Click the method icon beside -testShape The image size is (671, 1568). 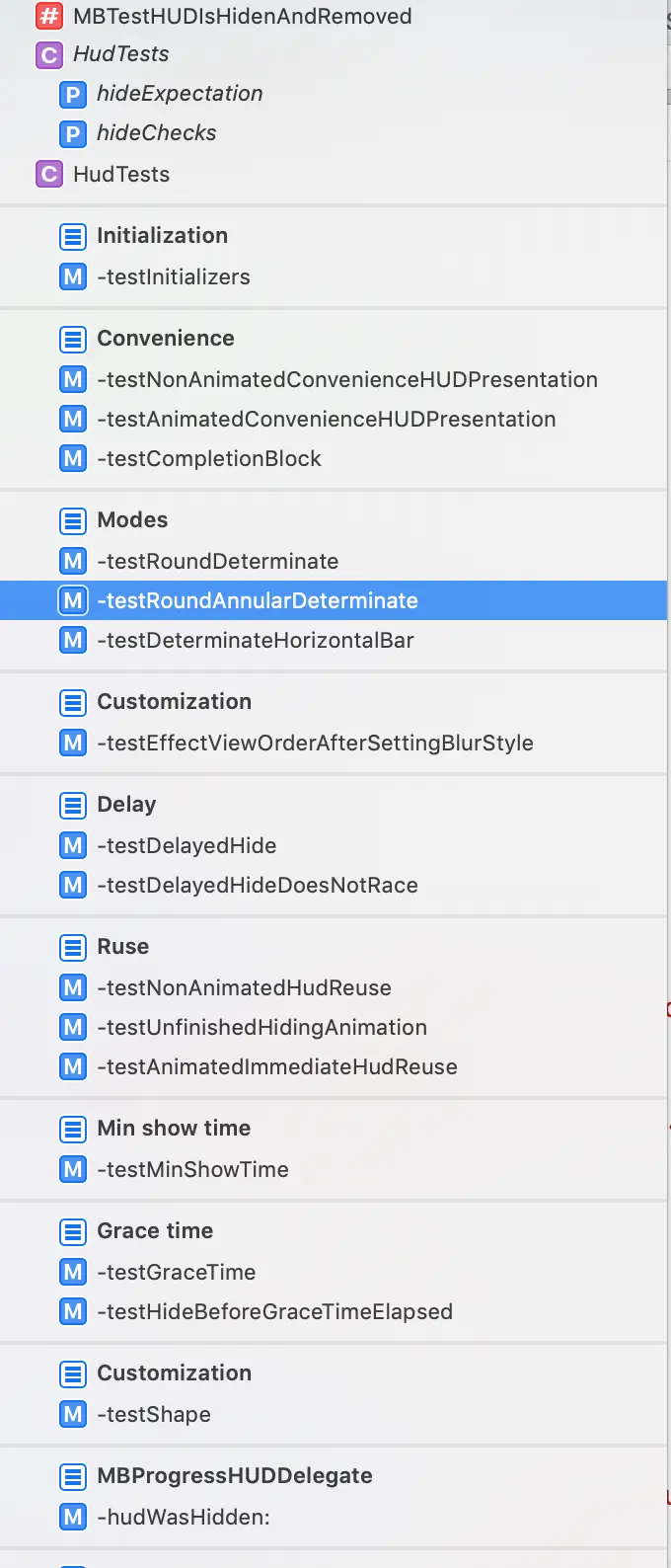pyautogui.click(x=73, y=1415)
